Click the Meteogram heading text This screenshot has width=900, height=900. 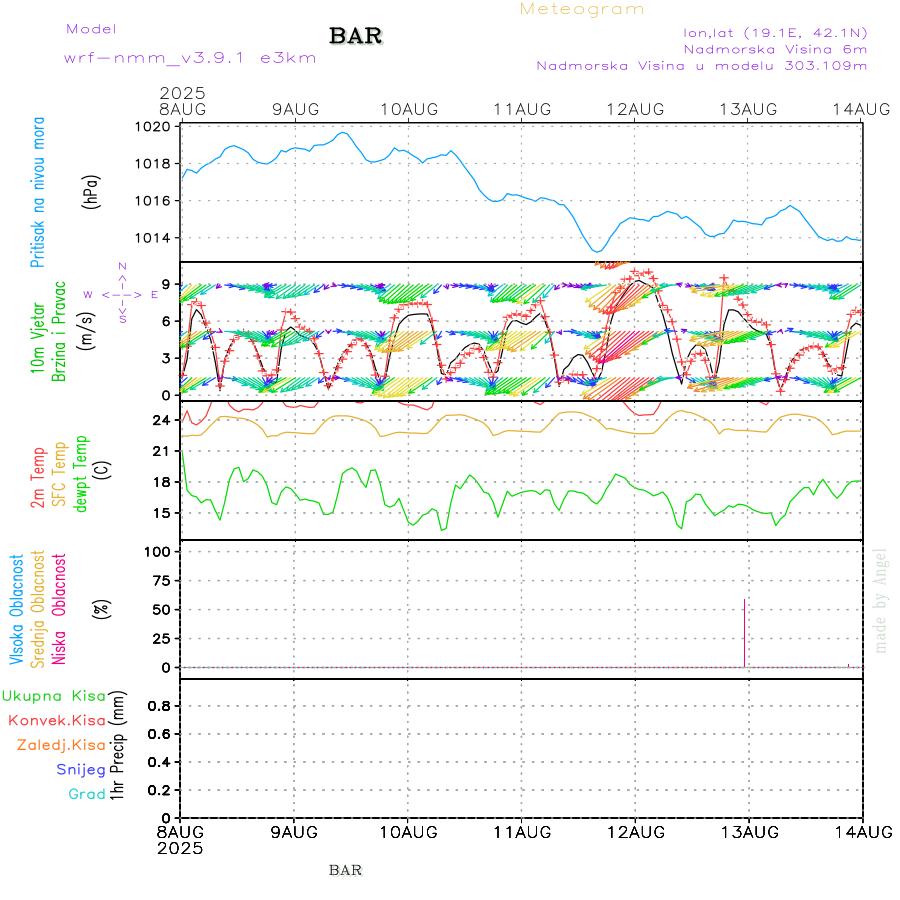(582, 9)
